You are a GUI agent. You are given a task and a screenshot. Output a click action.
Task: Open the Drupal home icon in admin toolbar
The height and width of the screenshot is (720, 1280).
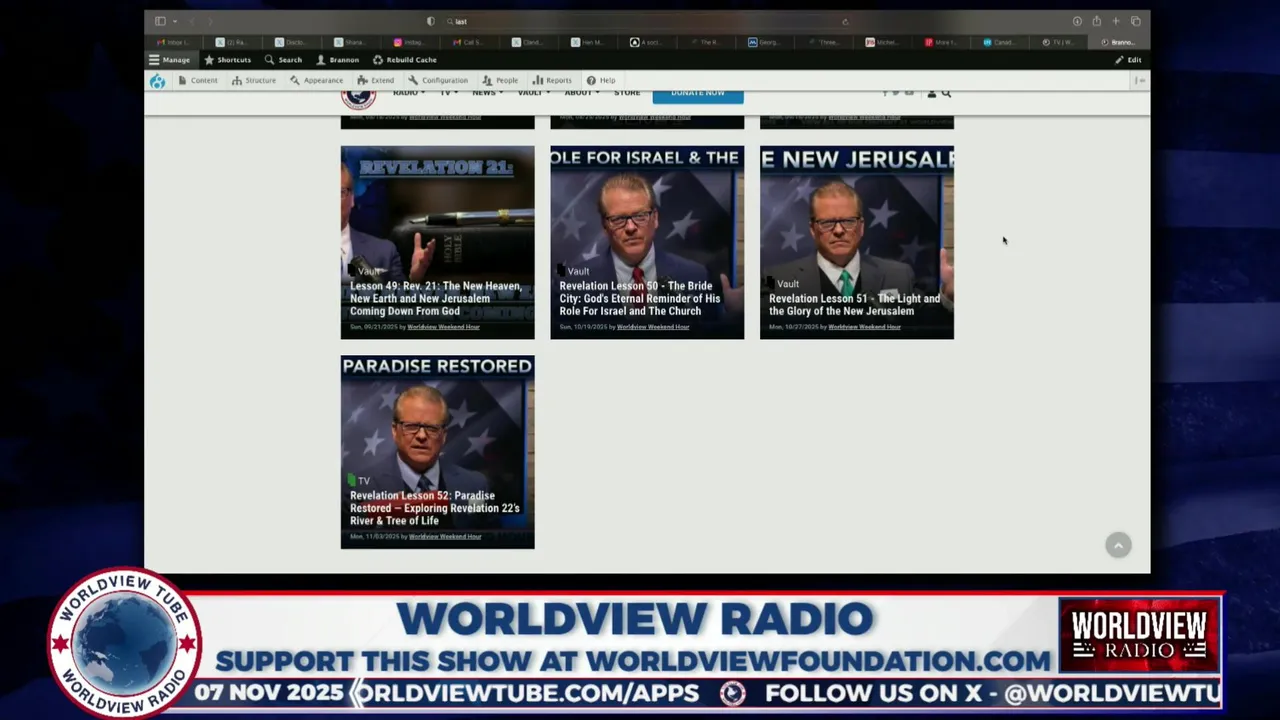157,81
